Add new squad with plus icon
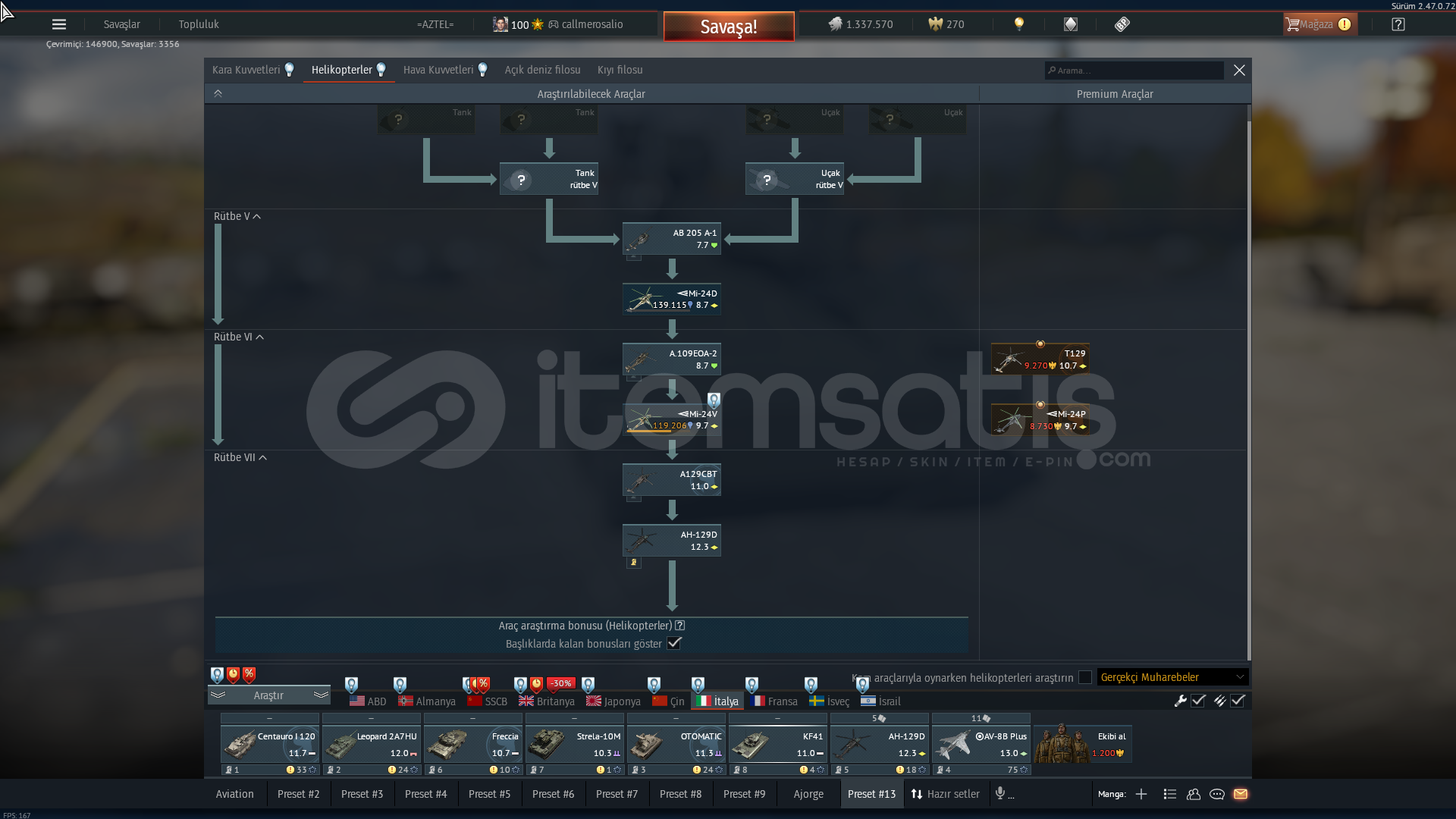Image resolution: width=1456 pixels, height=819 pixels. point(1141,794)
